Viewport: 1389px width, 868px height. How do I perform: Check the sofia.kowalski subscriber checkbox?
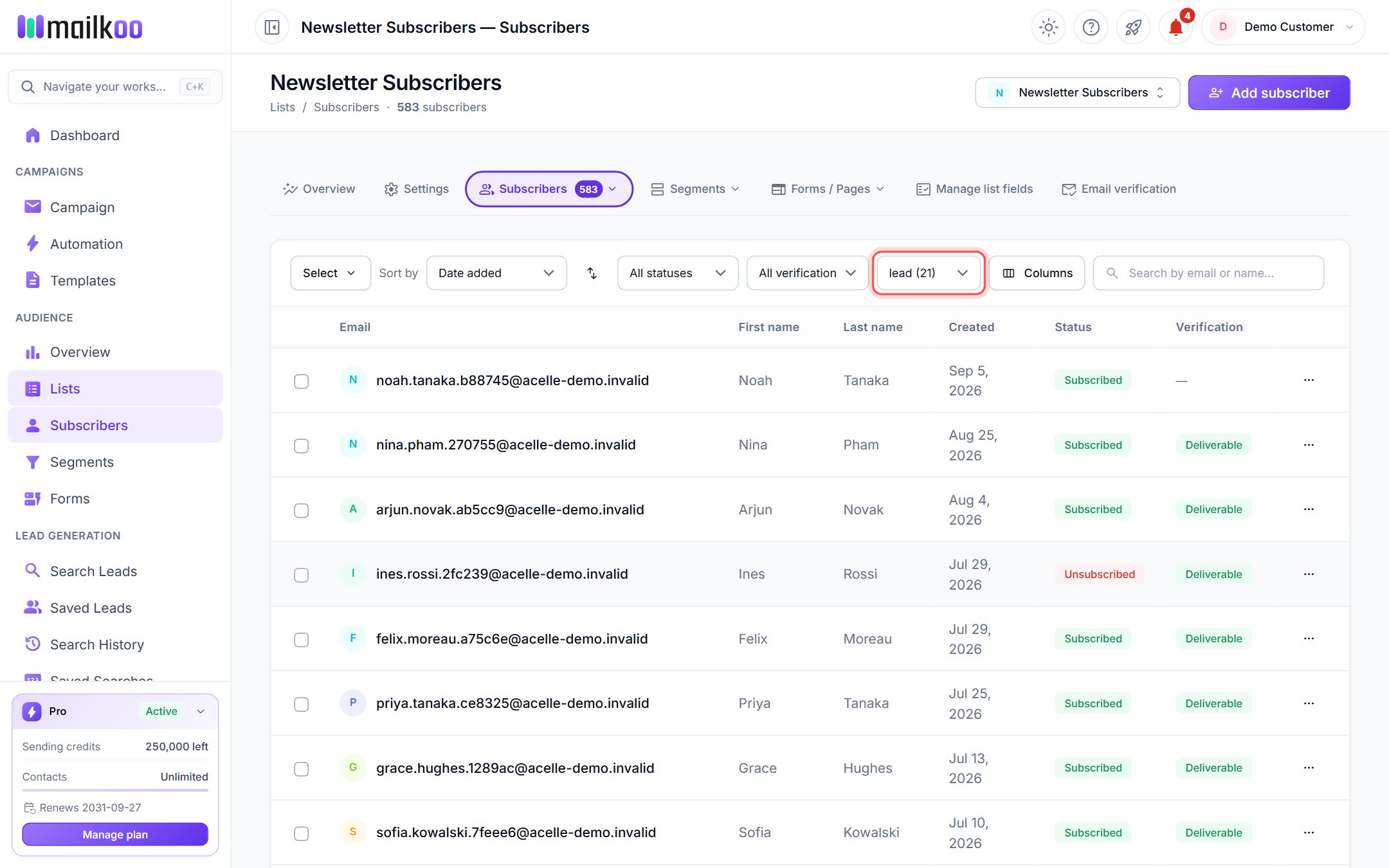click(x=301, y=833)
